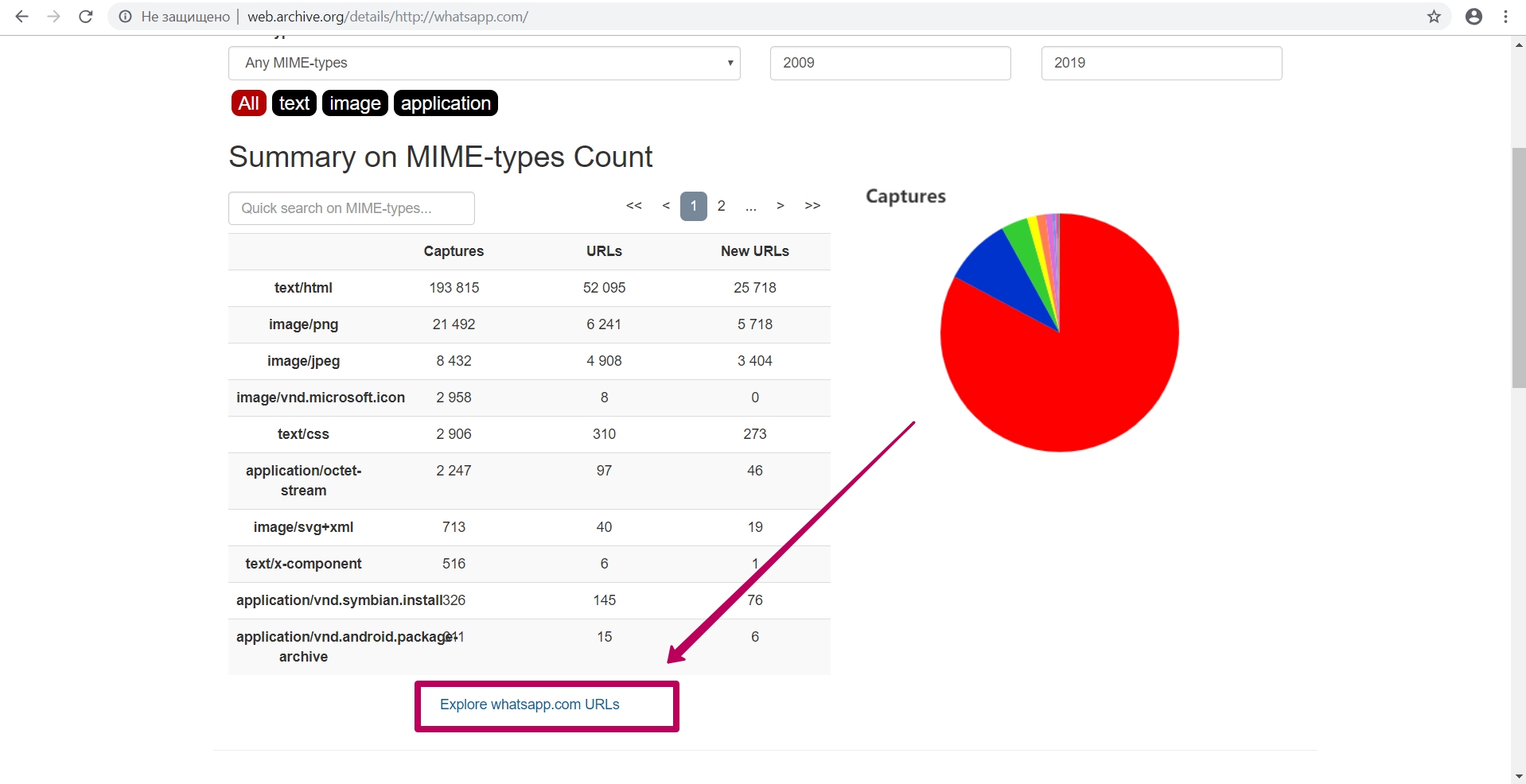Go to next page with > button
This screenshot has height=784, width=1526.
tap(781, 206)
